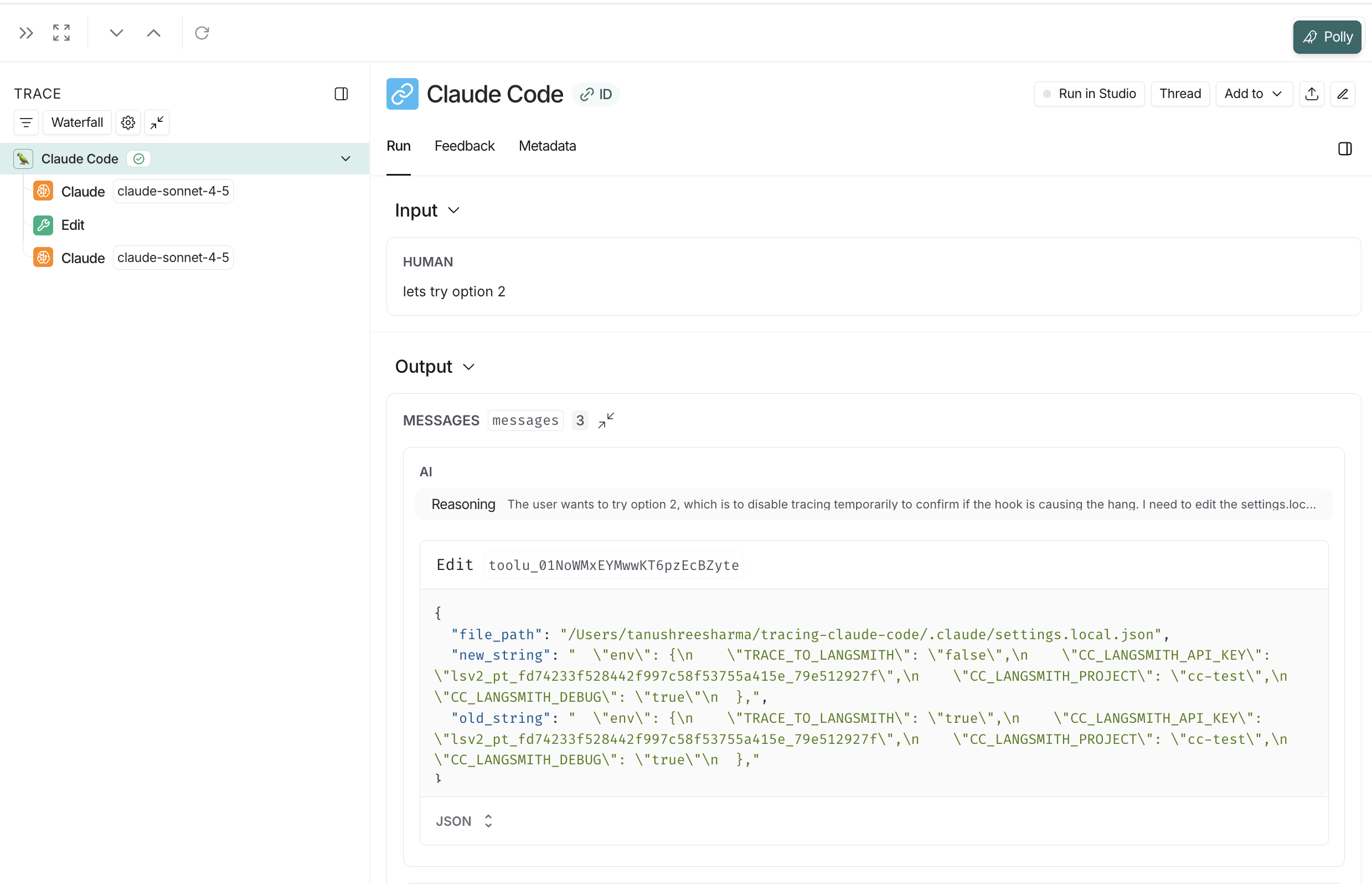Screen dimensions: 1372x884
Task: Toggle the right details side panel
Action: coord(1345,148)
